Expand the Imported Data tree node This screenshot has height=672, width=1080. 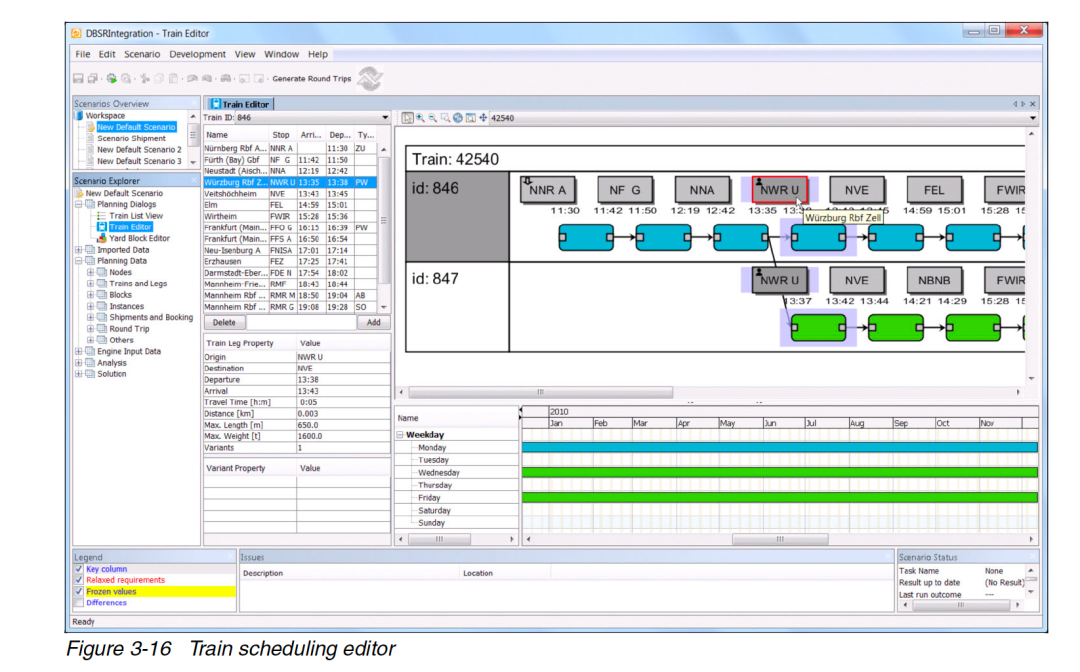click(x=79, y=250)
